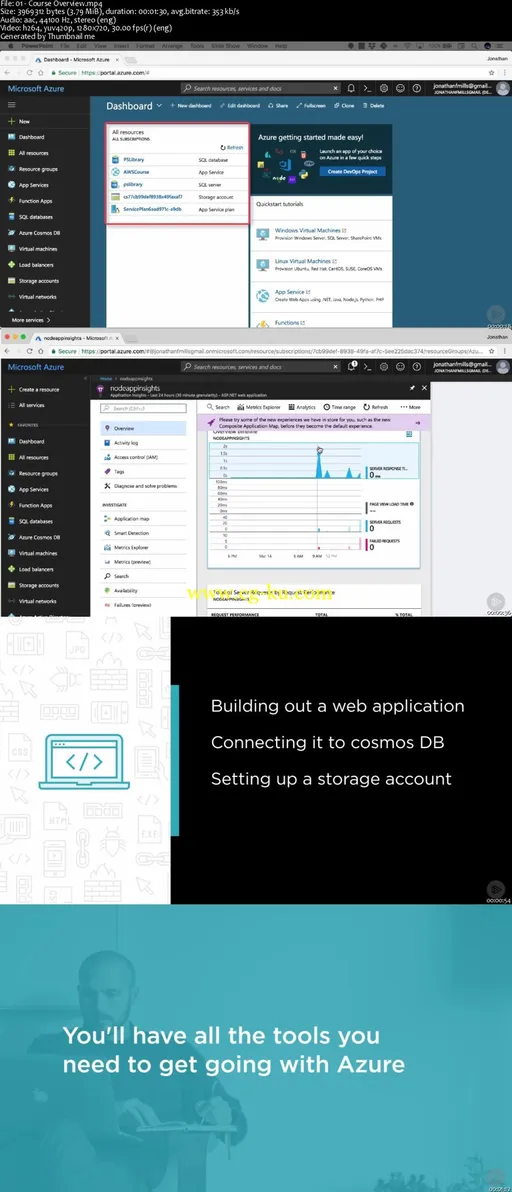Image resolution: width=512 pixels, height=1192 pixels.
Task: Open Failures (preview) under Investigate
Action: [143, 605]
